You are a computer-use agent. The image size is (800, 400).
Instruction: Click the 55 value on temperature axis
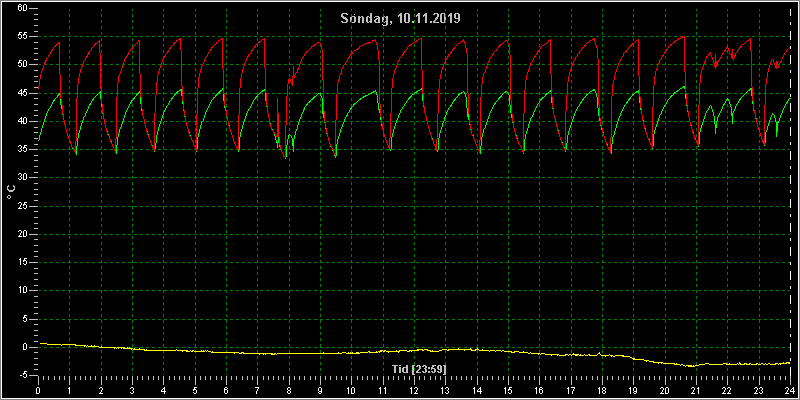(x=22, y=36)
